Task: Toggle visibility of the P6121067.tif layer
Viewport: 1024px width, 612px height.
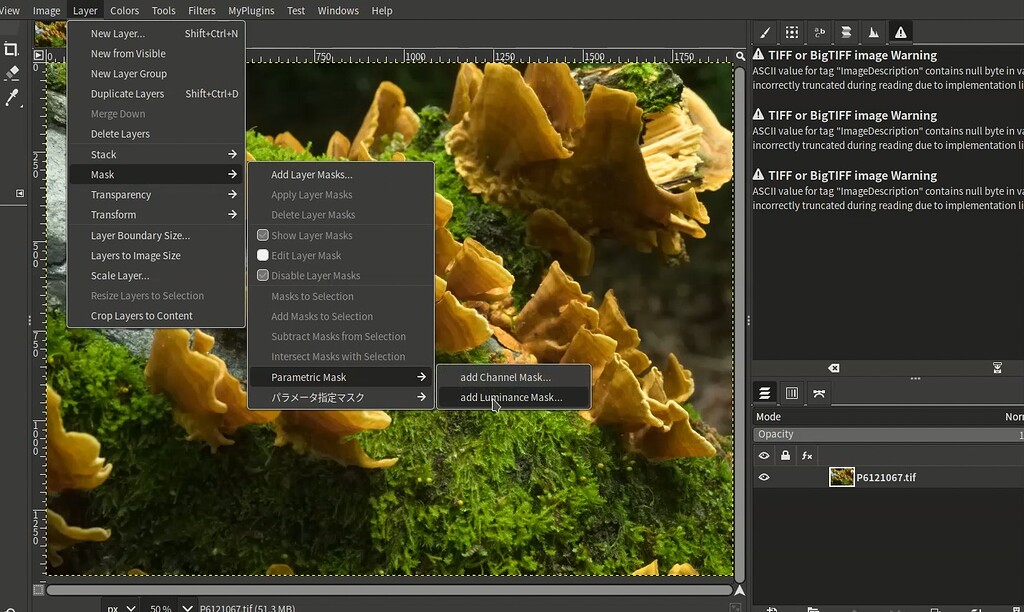Action: pos(764,477)
